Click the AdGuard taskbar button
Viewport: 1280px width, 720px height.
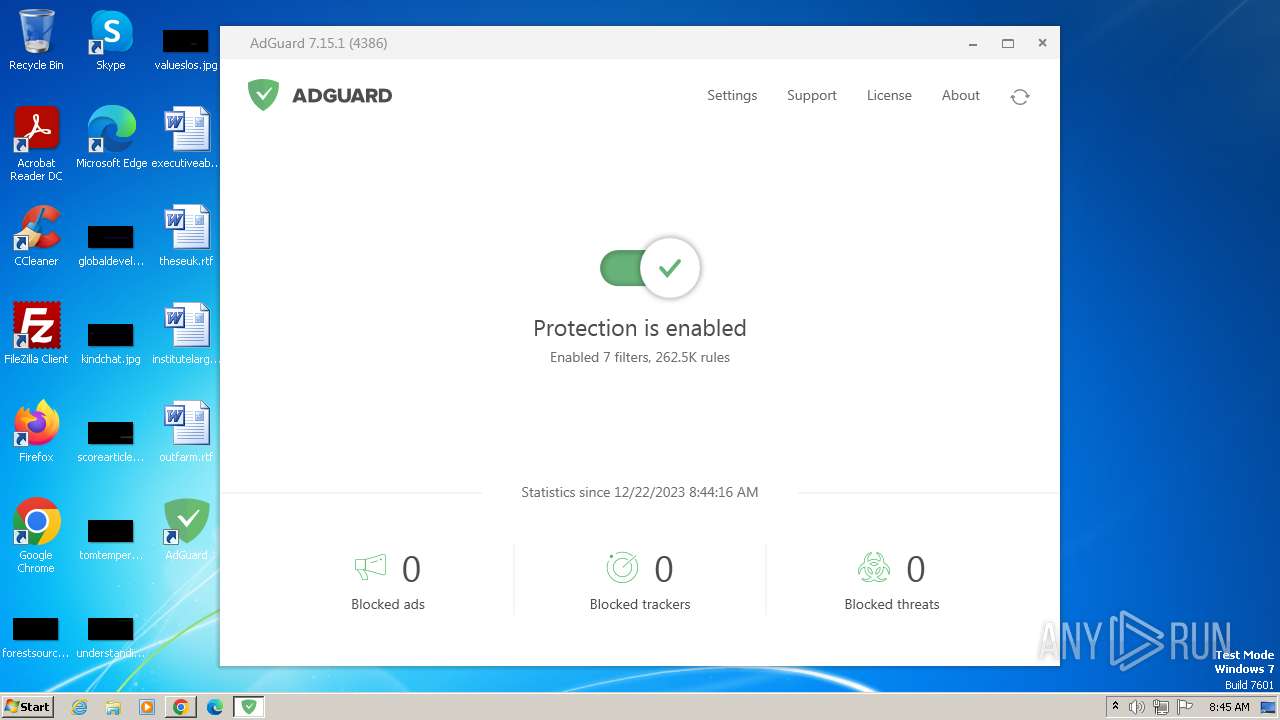(x=249, y=707)
